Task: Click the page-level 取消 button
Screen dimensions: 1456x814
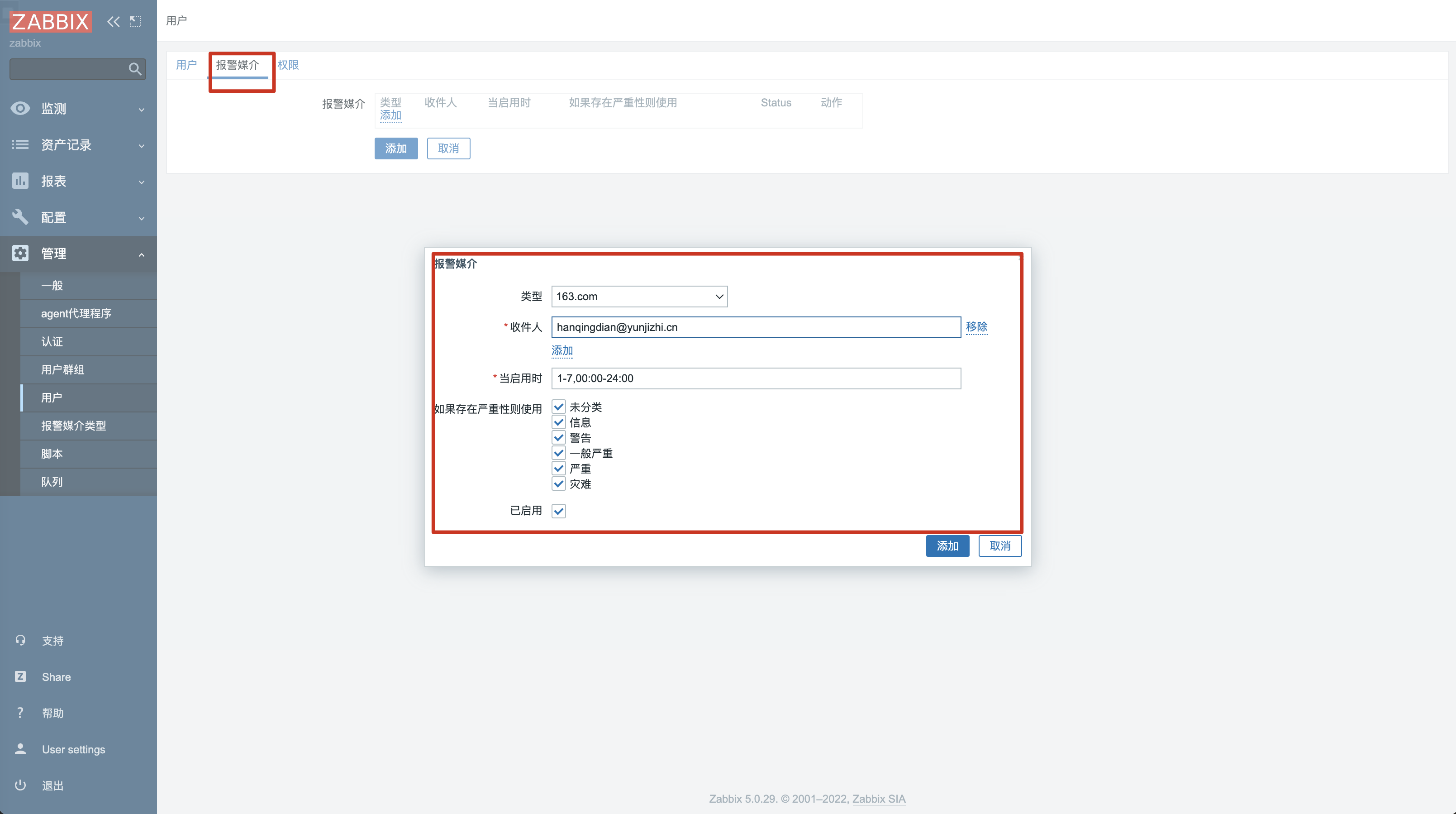Action: pos(448,148)
